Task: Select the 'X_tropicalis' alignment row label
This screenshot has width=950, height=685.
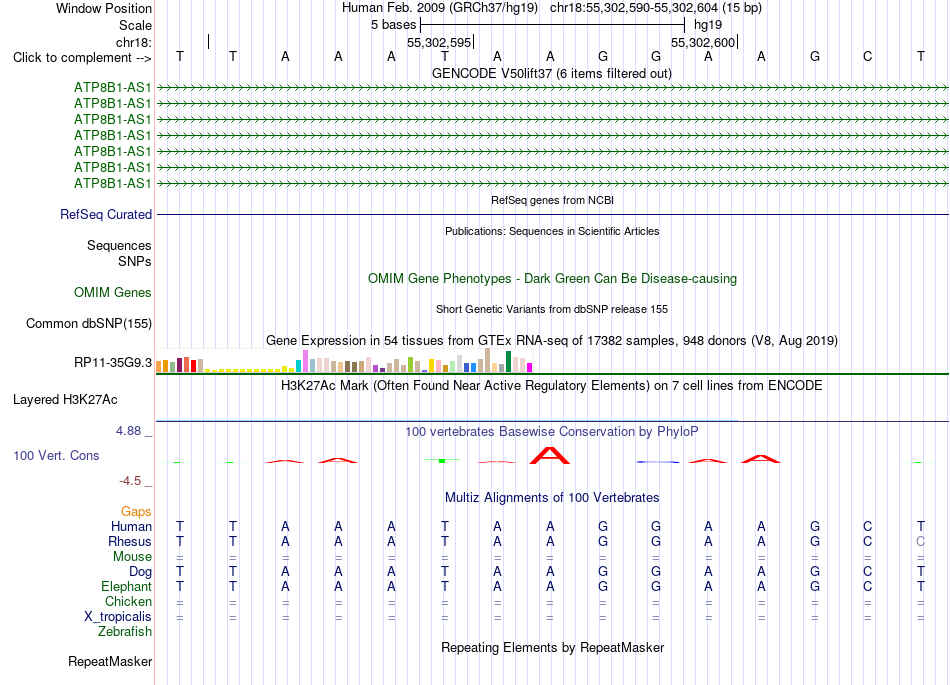Action: (x=118, y=617)
